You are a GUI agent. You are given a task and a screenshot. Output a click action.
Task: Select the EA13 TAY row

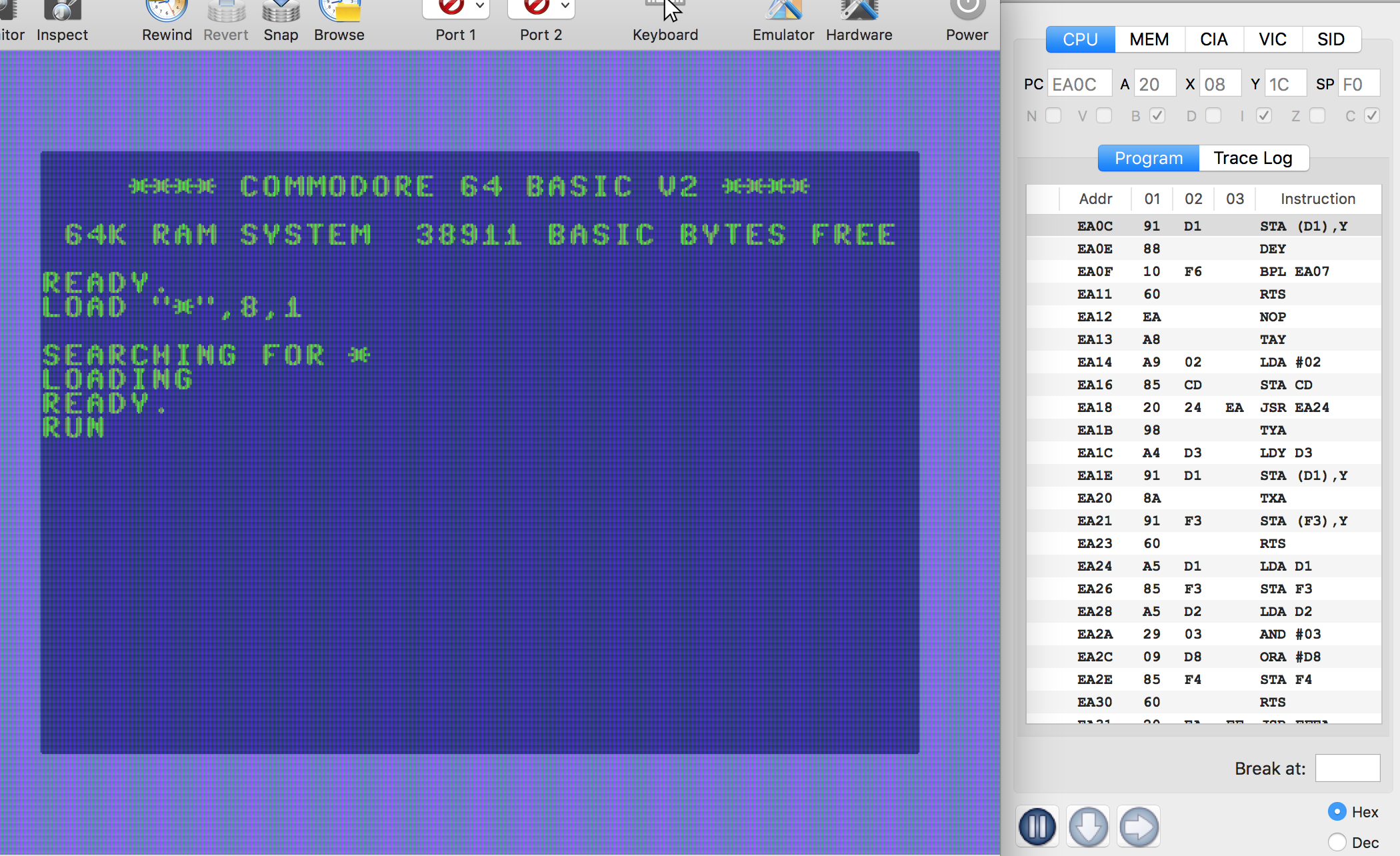[x=1203, y=339]
